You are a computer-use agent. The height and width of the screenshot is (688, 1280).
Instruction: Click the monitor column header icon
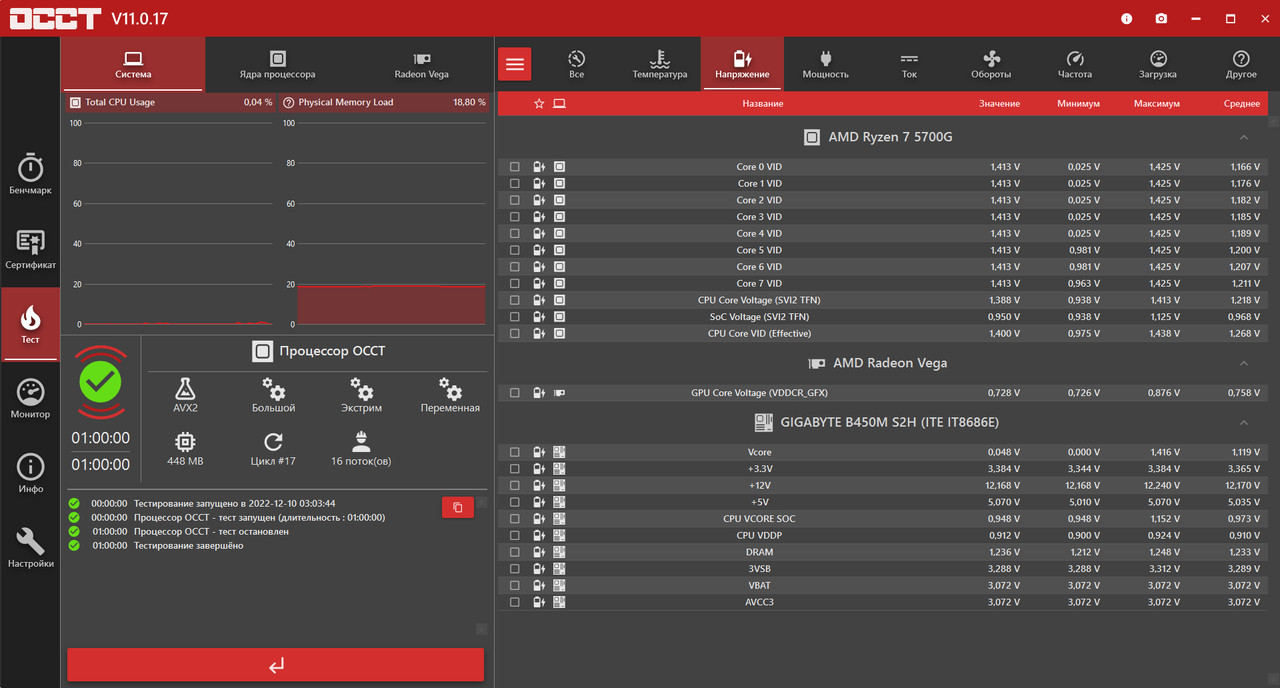click(x=559, y=103)
